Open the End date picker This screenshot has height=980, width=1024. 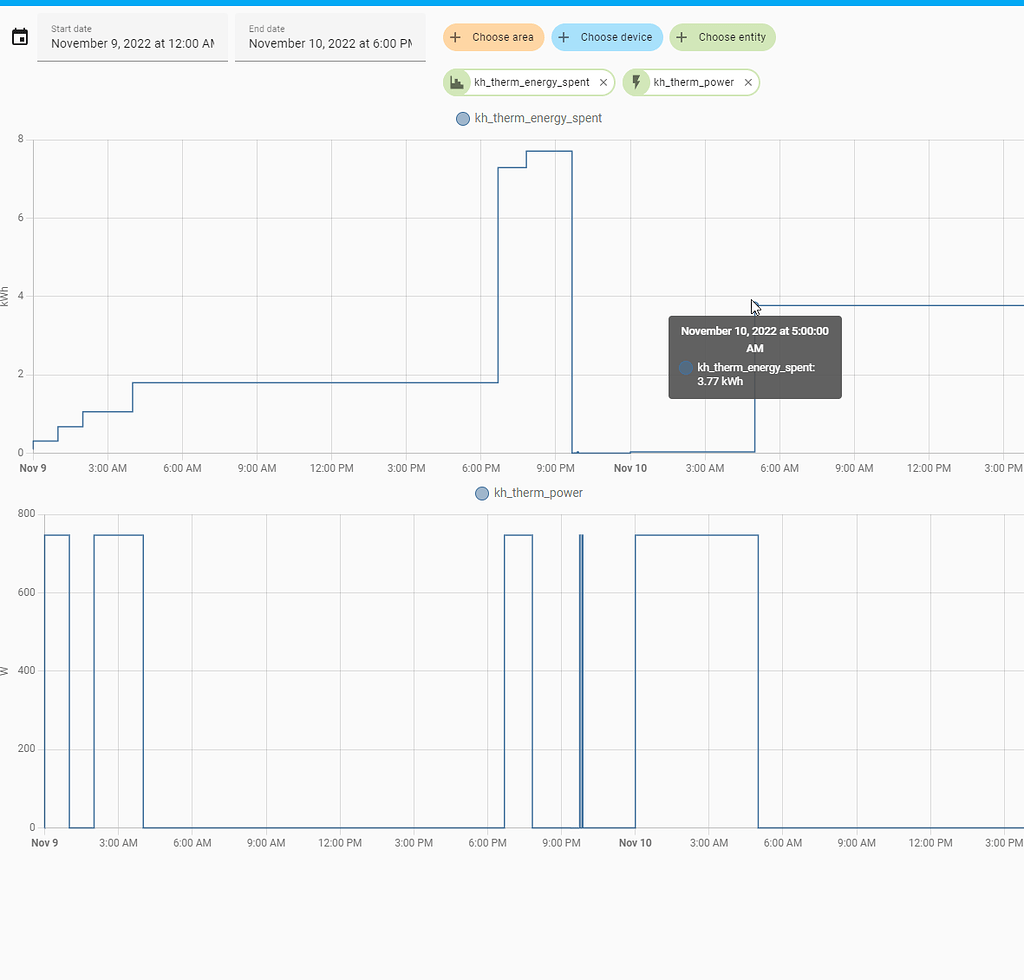[330, 44]
